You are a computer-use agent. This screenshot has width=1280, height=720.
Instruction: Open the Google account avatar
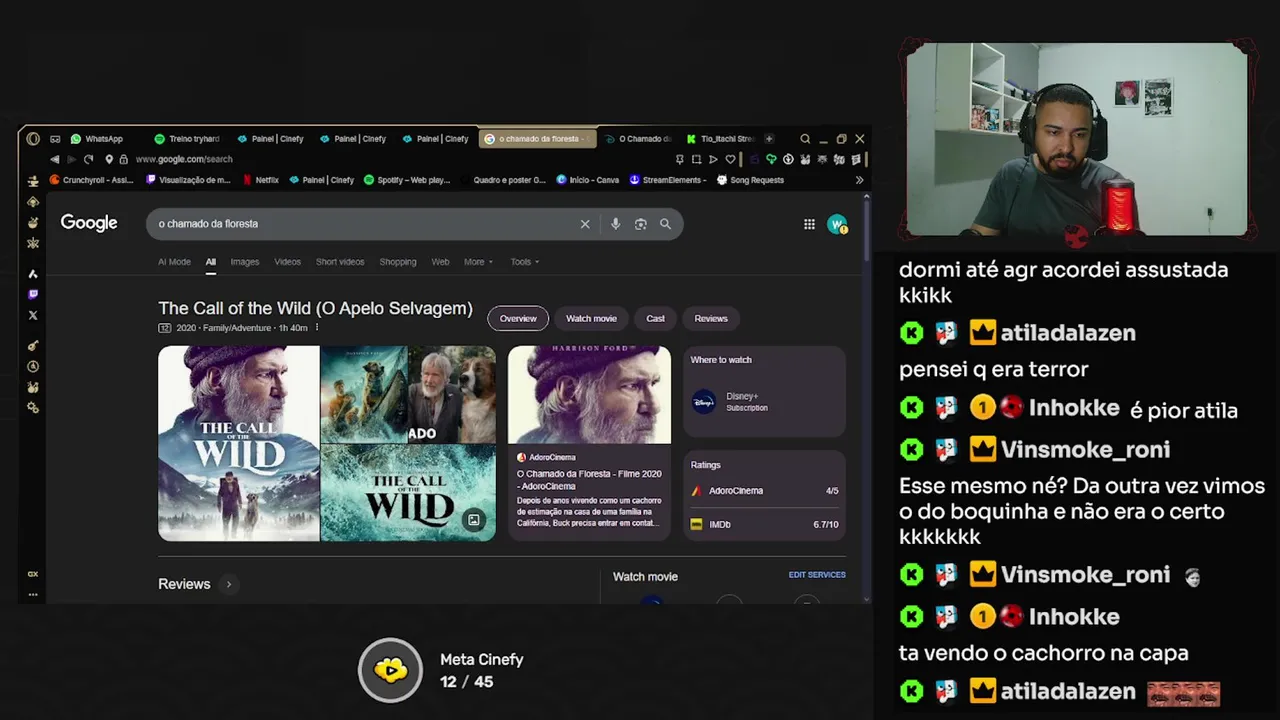point(837,224)
